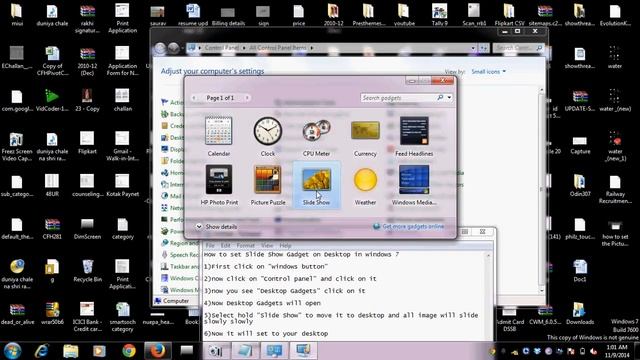Select the Feed Headlines gadget
Screen dimensions: 640x360
pyautogui.click(x=414, y=136)
